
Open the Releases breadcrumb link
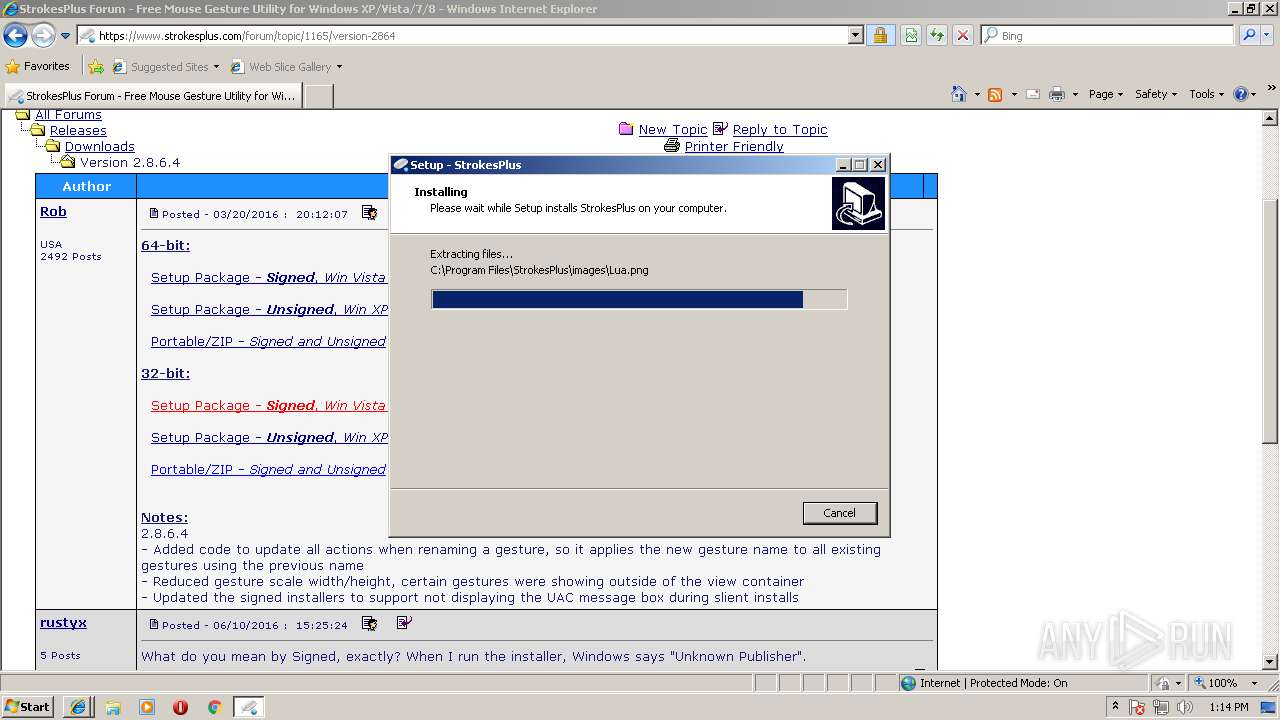point(78,130)
